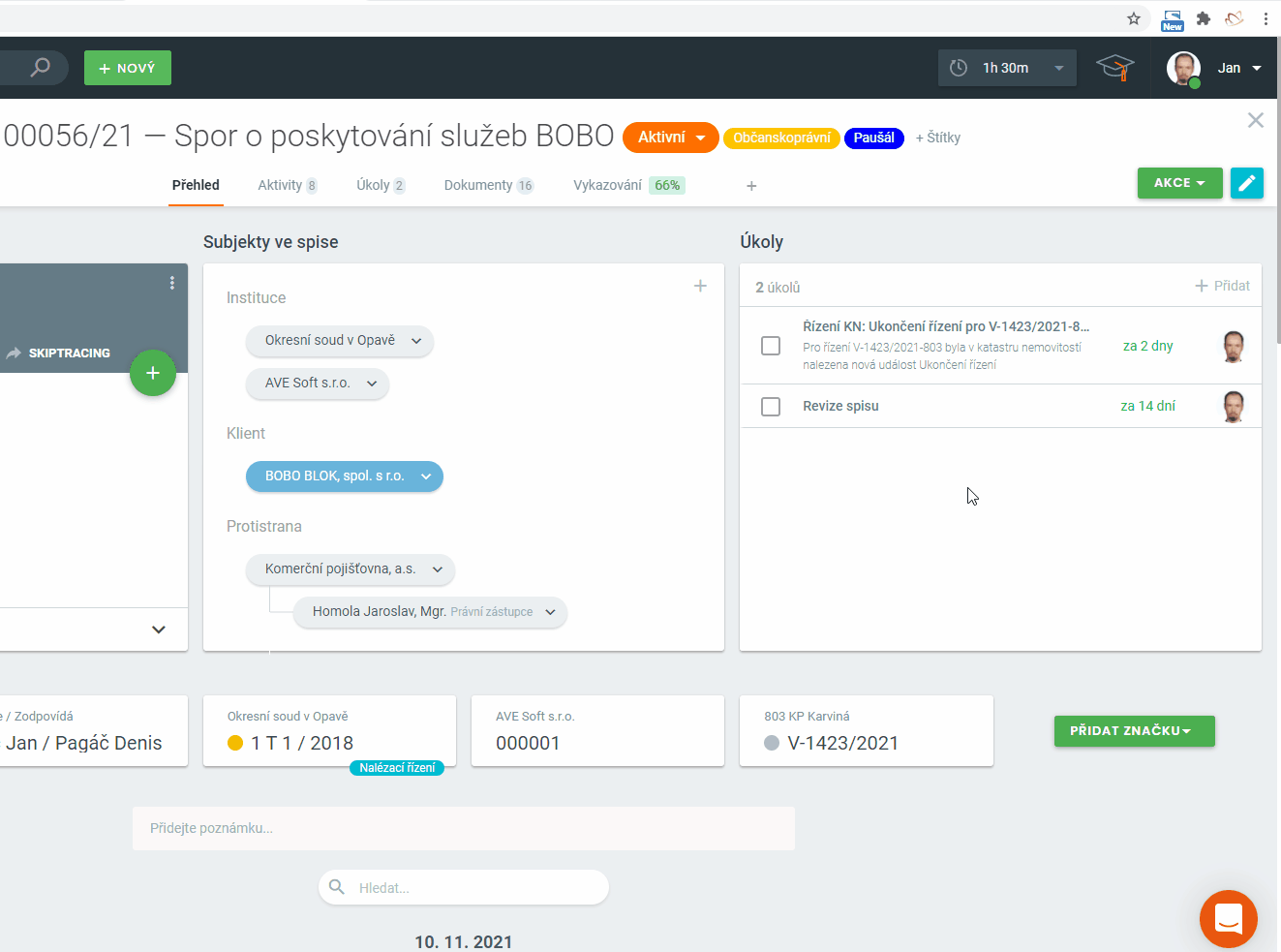This screenshot has width=1281, height=952.
Task: Switch to the Dokumenty tab
Action: 487,185
